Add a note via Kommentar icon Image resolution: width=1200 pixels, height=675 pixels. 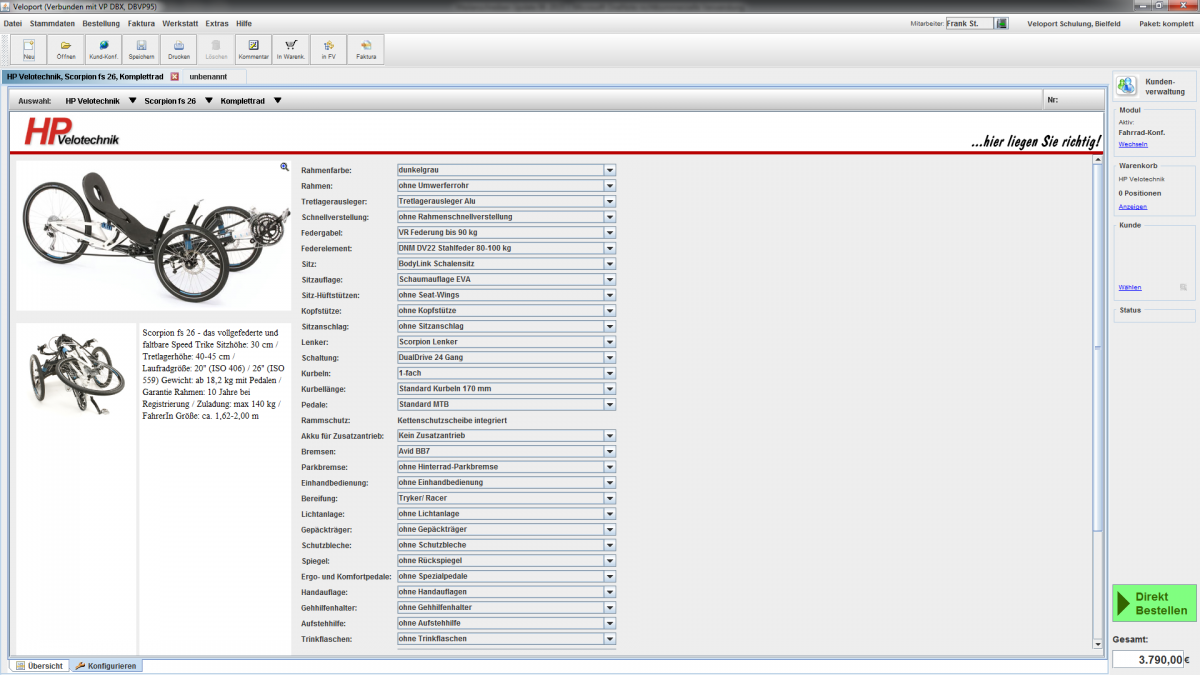click(x=253, y=49)
